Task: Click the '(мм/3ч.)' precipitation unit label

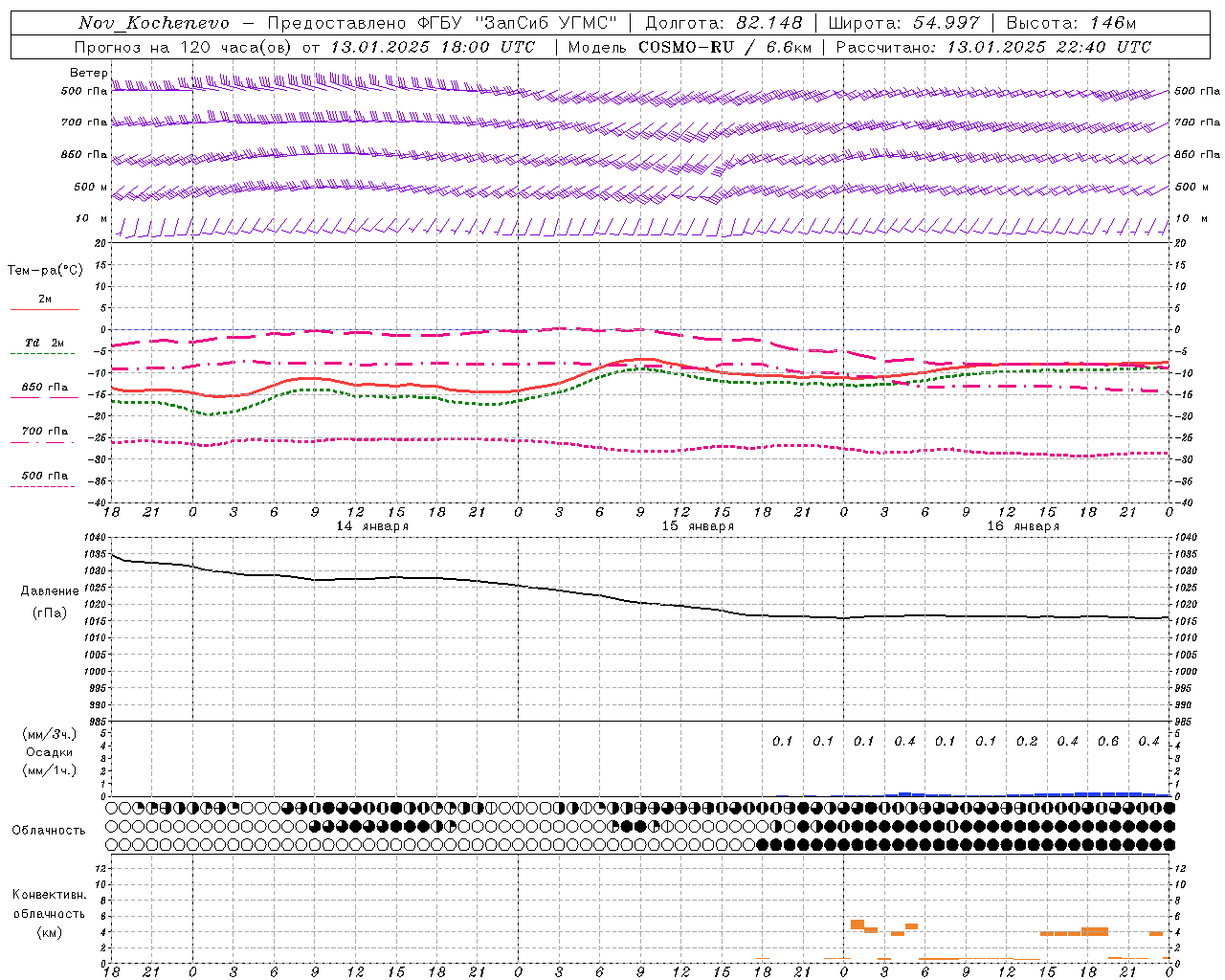Action: click(50, 734)
